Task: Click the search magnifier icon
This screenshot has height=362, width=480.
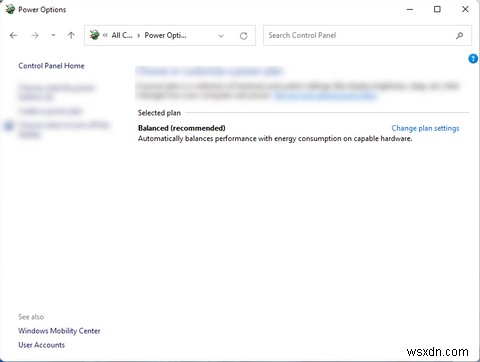Action: coord(459,35)
